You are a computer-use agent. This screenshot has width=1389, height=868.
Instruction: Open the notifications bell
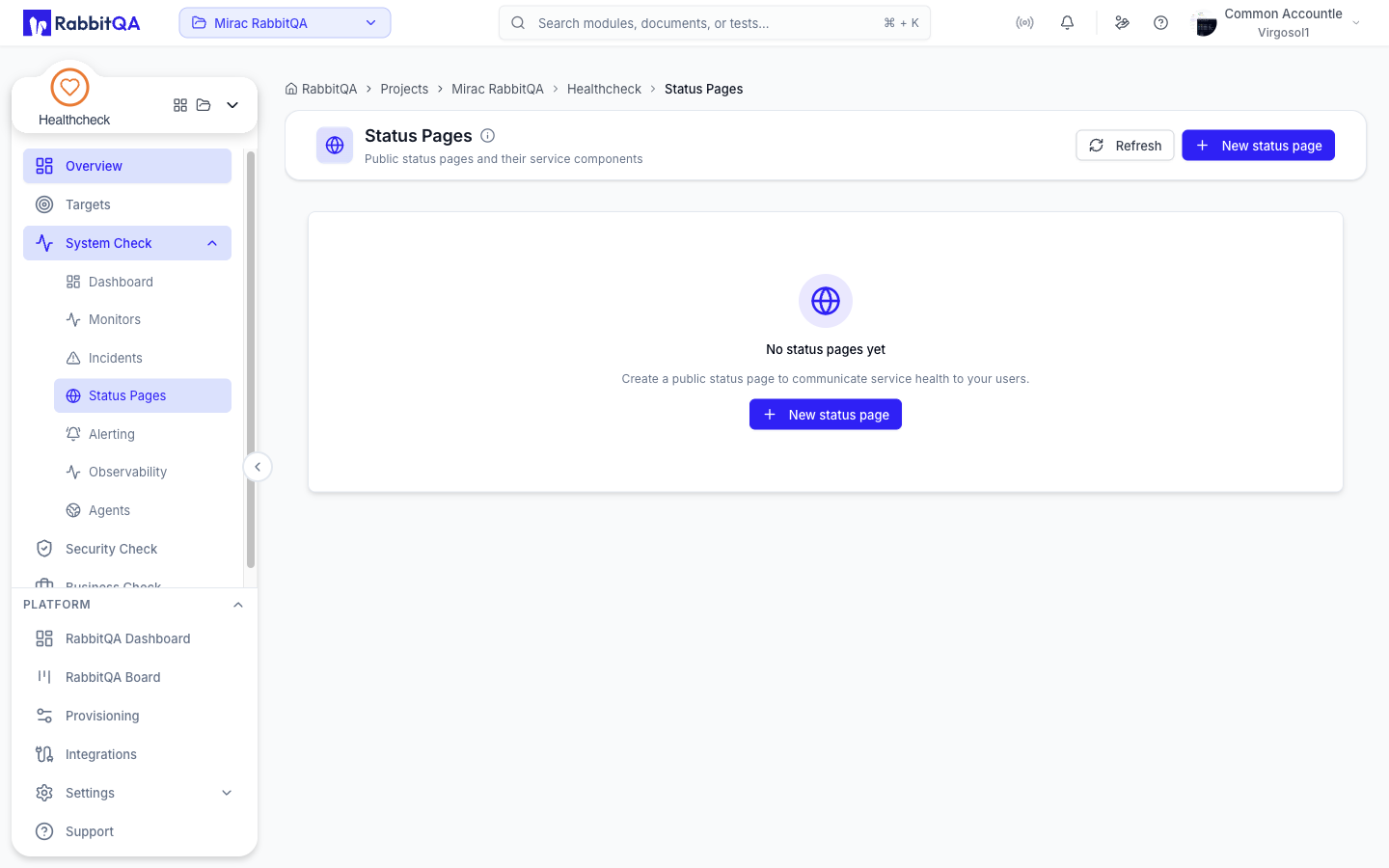(1067, 23)
